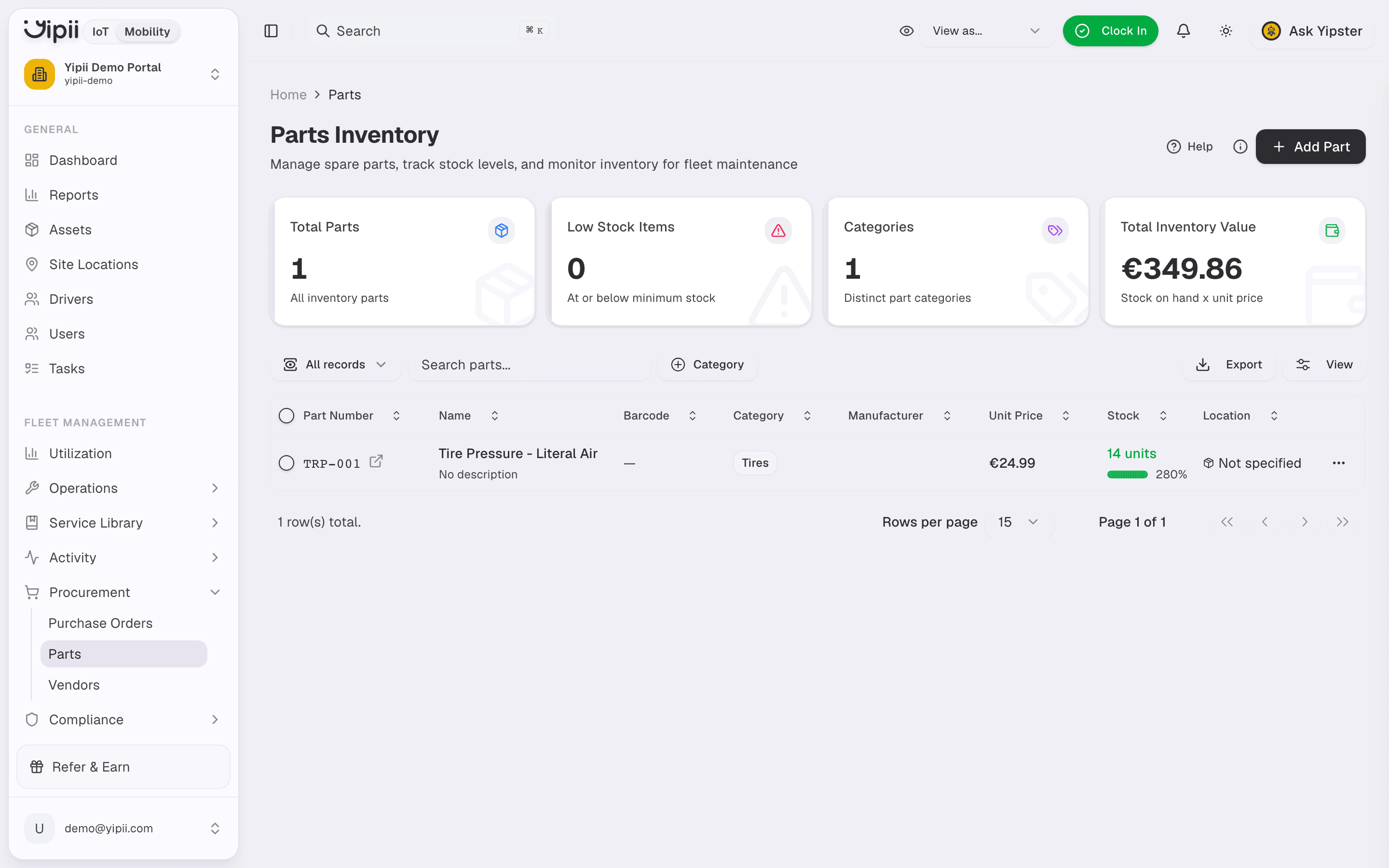Expand the Operations section
Image resolution: width=1389 pixels, height=868 pixels.
[x=123, y=488]
